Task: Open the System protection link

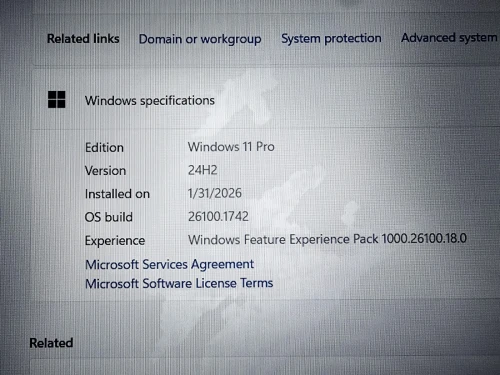Action: click(x=331, y=38)
